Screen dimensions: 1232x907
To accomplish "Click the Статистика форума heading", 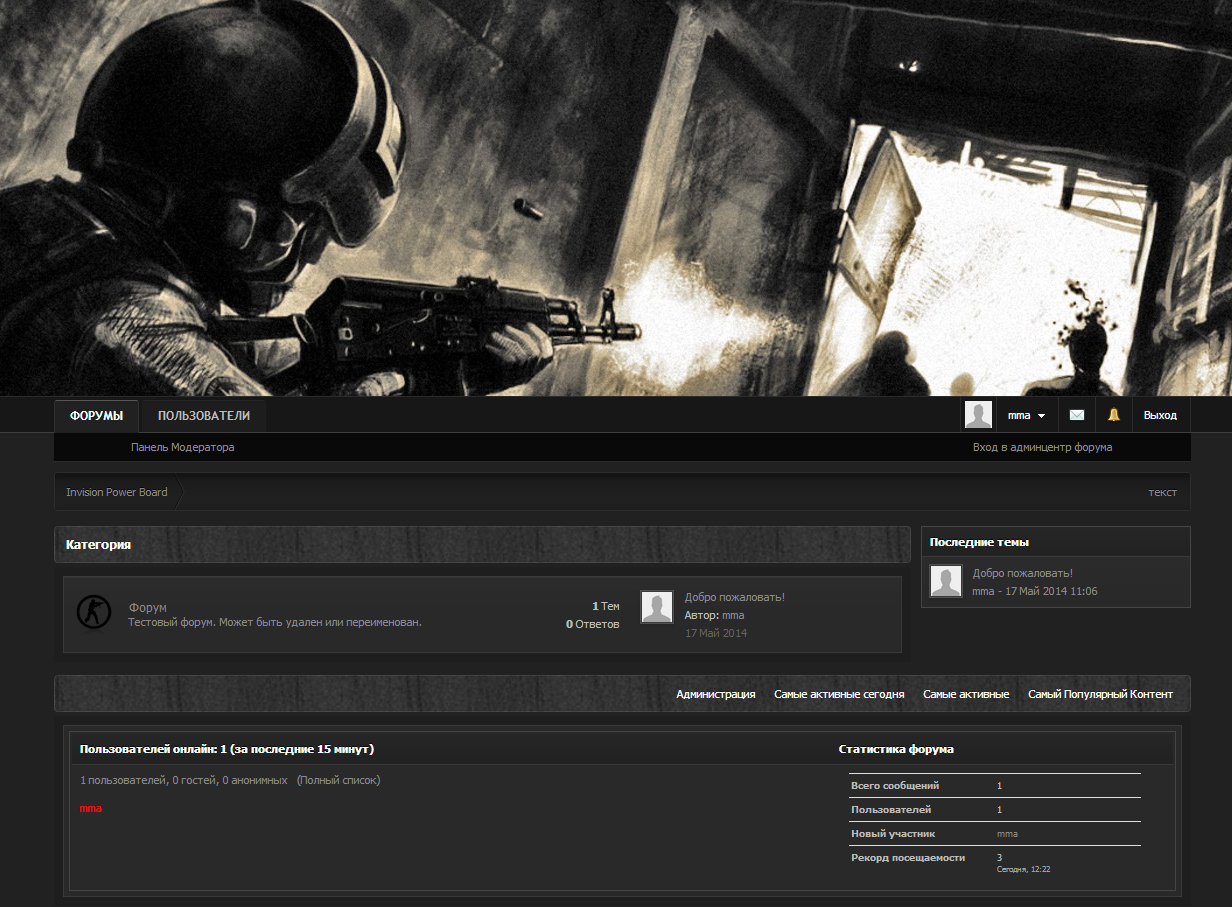I will tap(896, 749).
